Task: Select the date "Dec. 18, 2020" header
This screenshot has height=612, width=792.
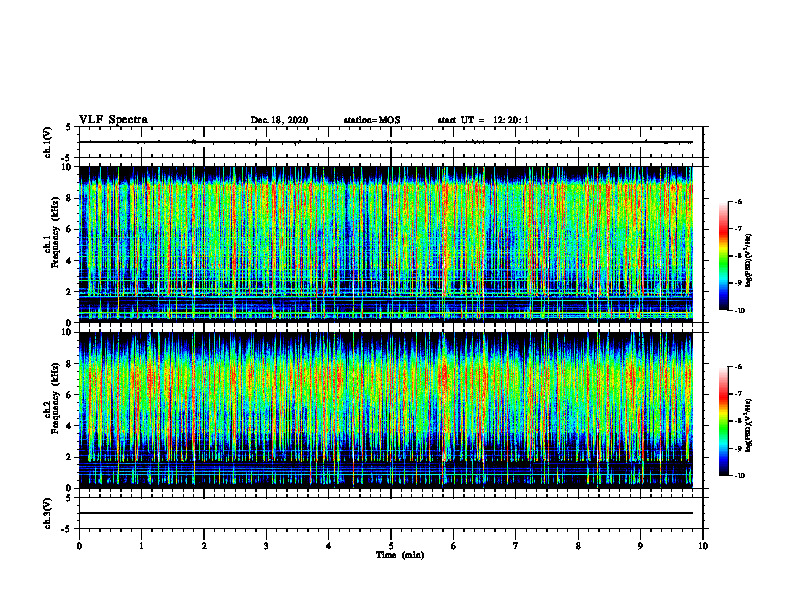Action: click(279, 120)
